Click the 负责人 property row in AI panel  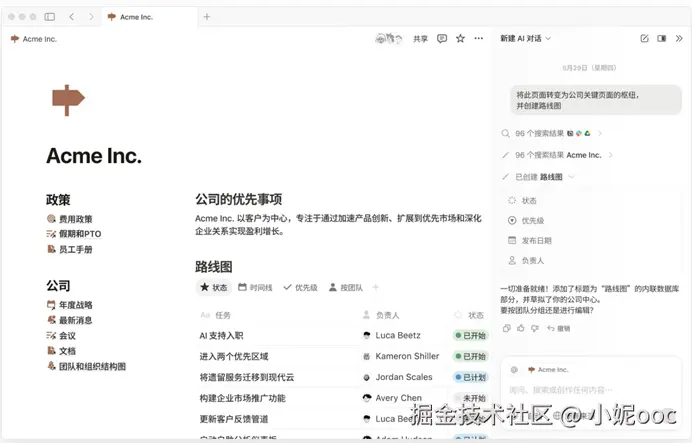pos(526,260)
